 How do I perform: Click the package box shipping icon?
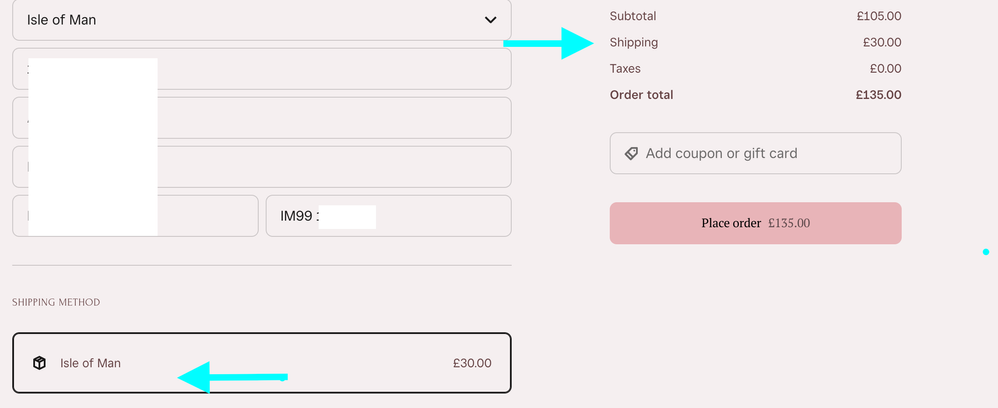pos(39,363)
